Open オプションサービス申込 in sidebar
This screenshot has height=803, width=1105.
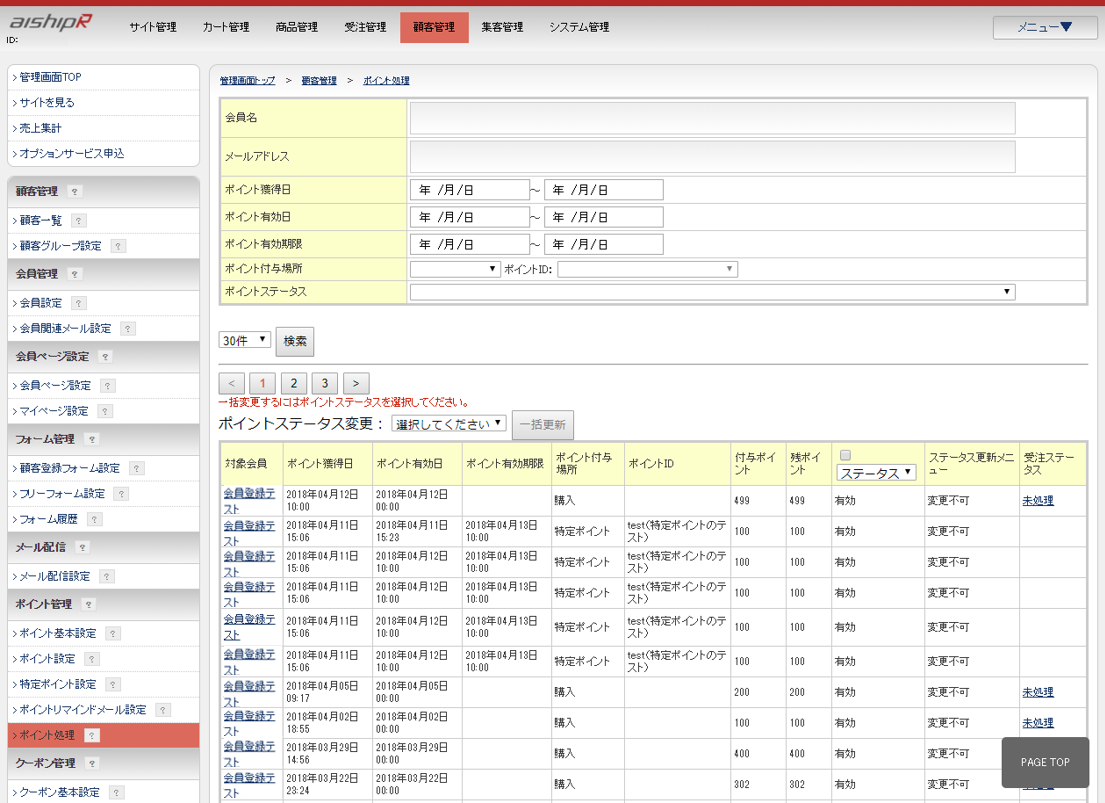(71, 153)
